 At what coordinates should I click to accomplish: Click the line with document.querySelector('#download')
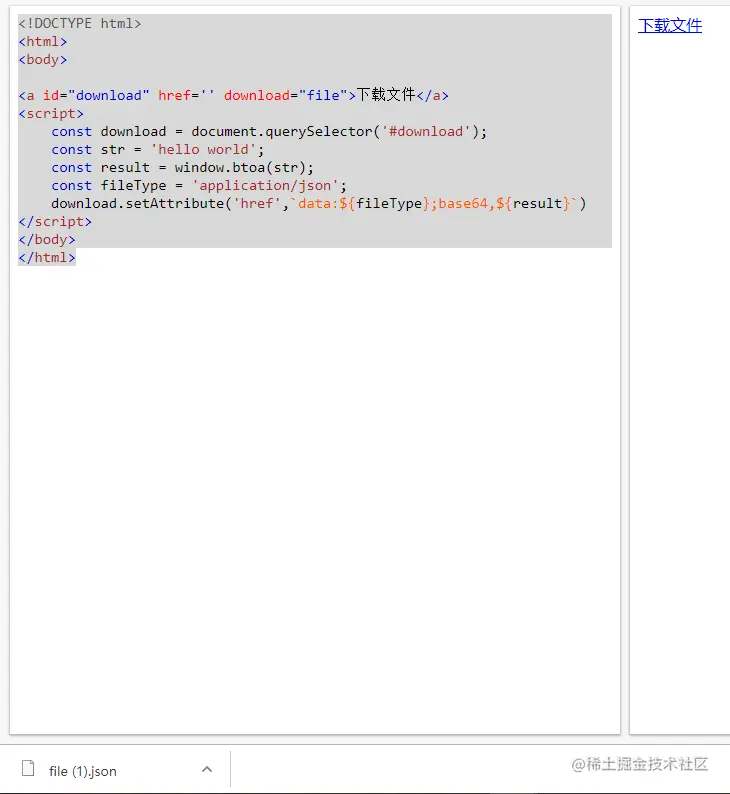pos(269,132)
